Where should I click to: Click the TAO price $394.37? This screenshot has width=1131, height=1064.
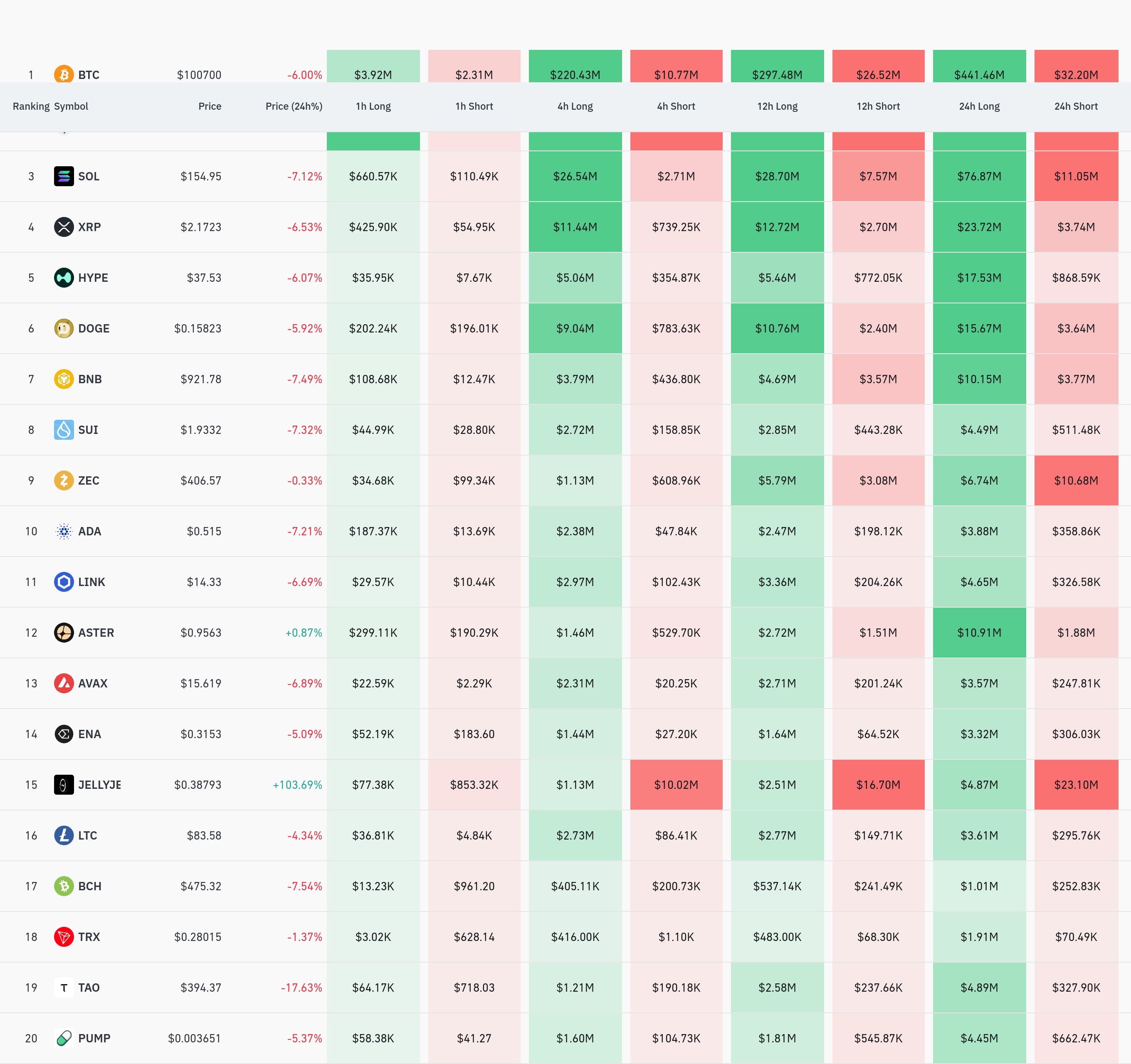click(x=201, y=987)
